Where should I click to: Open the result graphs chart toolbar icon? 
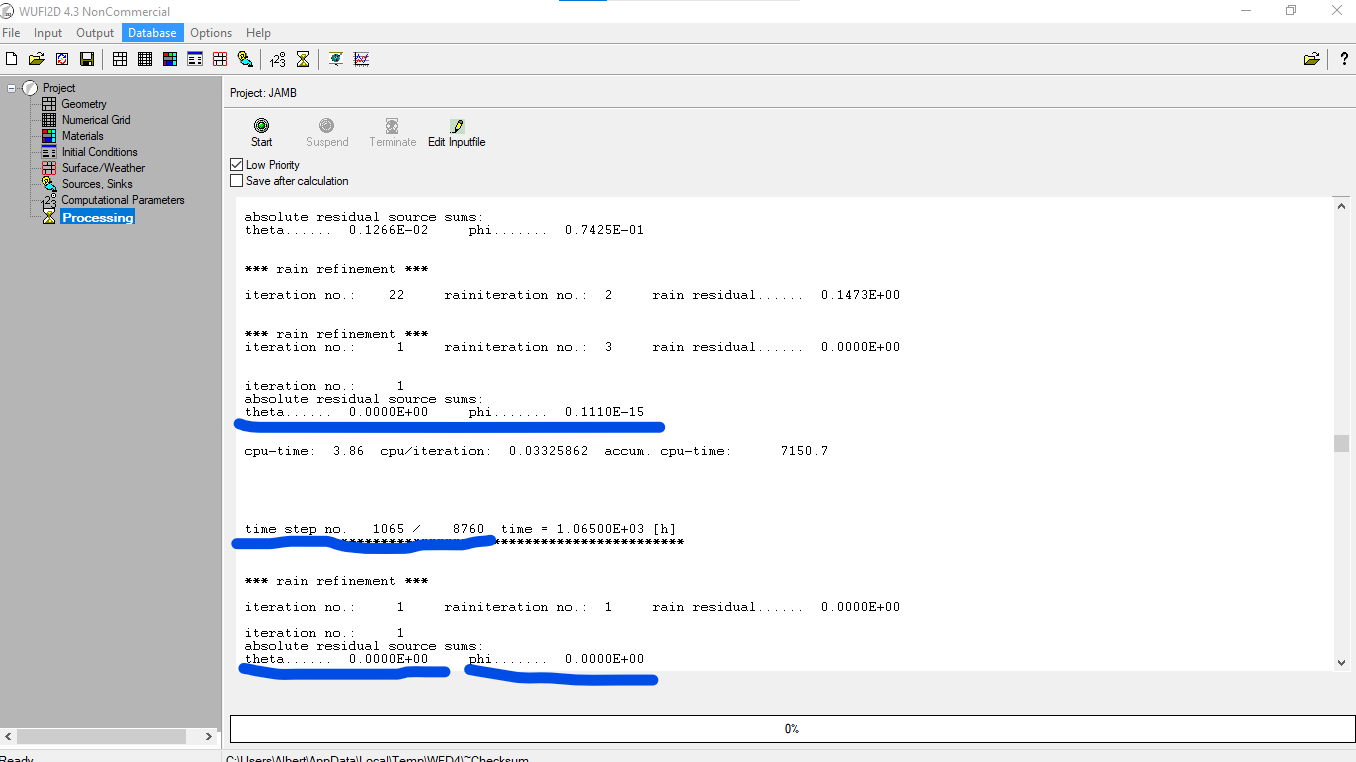[x=361, y=60]
